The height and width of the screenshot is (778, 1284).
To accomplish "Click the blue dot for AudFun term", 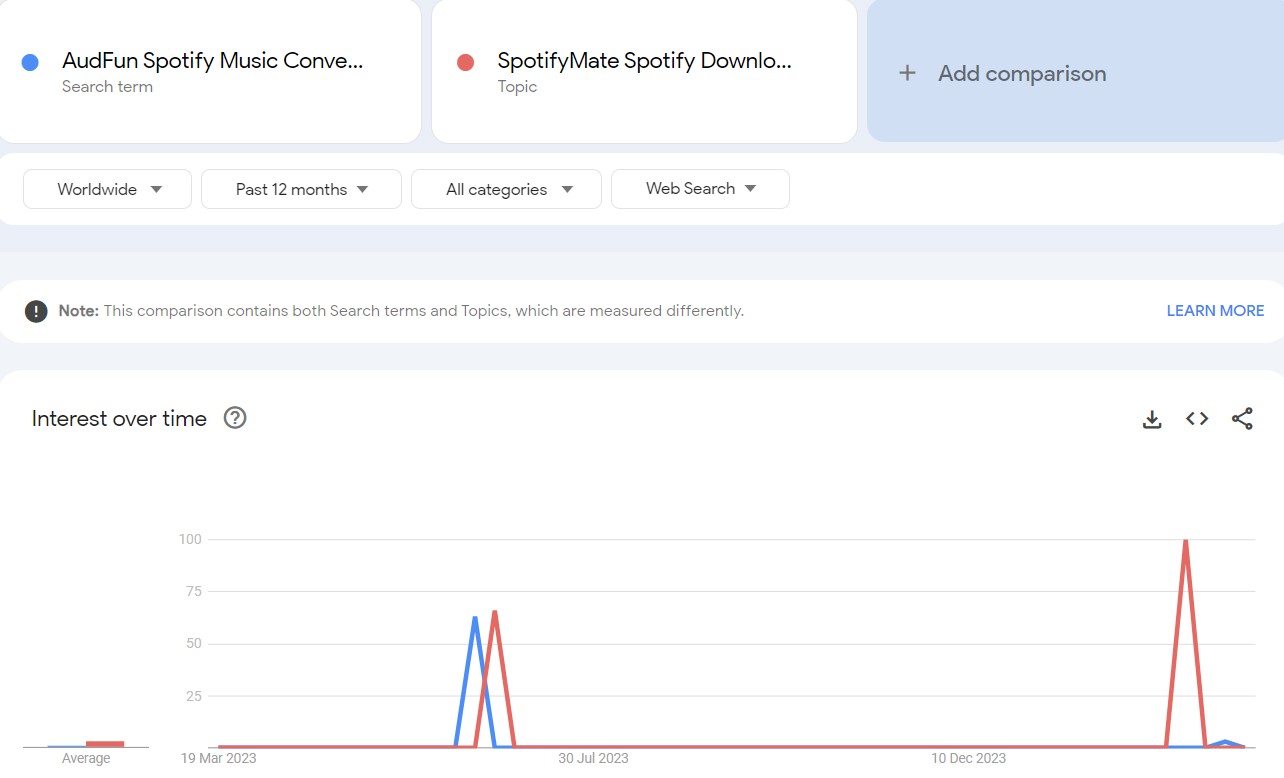I will (30, 62).
